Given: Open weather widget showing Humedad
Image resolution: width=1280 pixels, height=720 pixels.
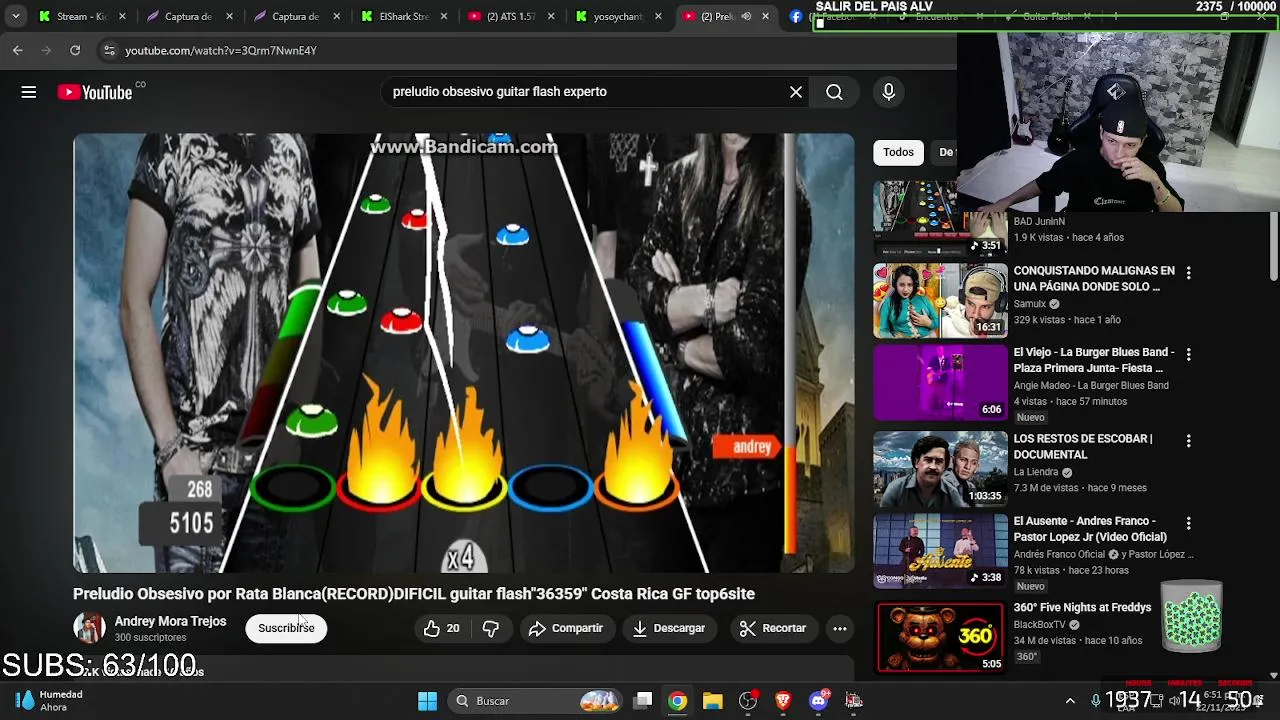Looking at the screenshot, I should pos(50,701).
